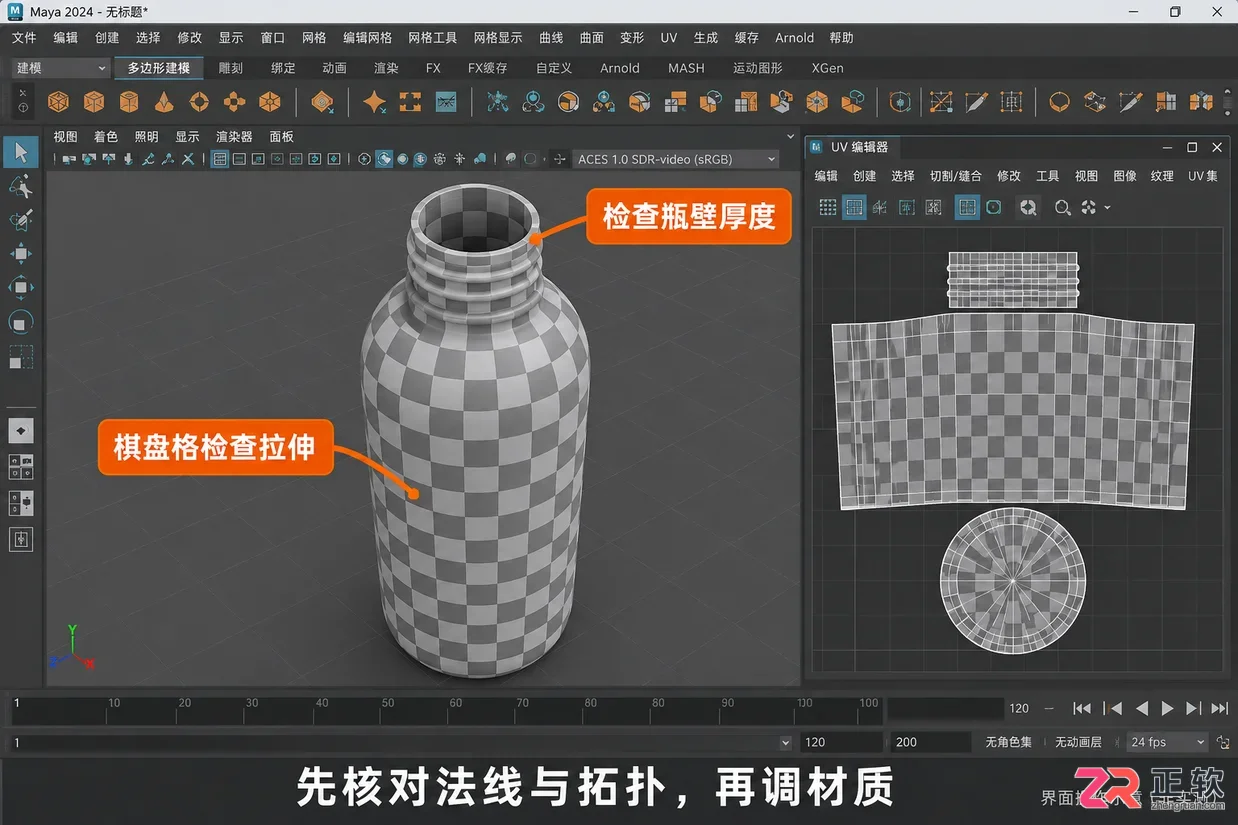Screen dimensions: 1238x825
Task: Activate the Lasso select tool
Action: click(x=21, y=187)
